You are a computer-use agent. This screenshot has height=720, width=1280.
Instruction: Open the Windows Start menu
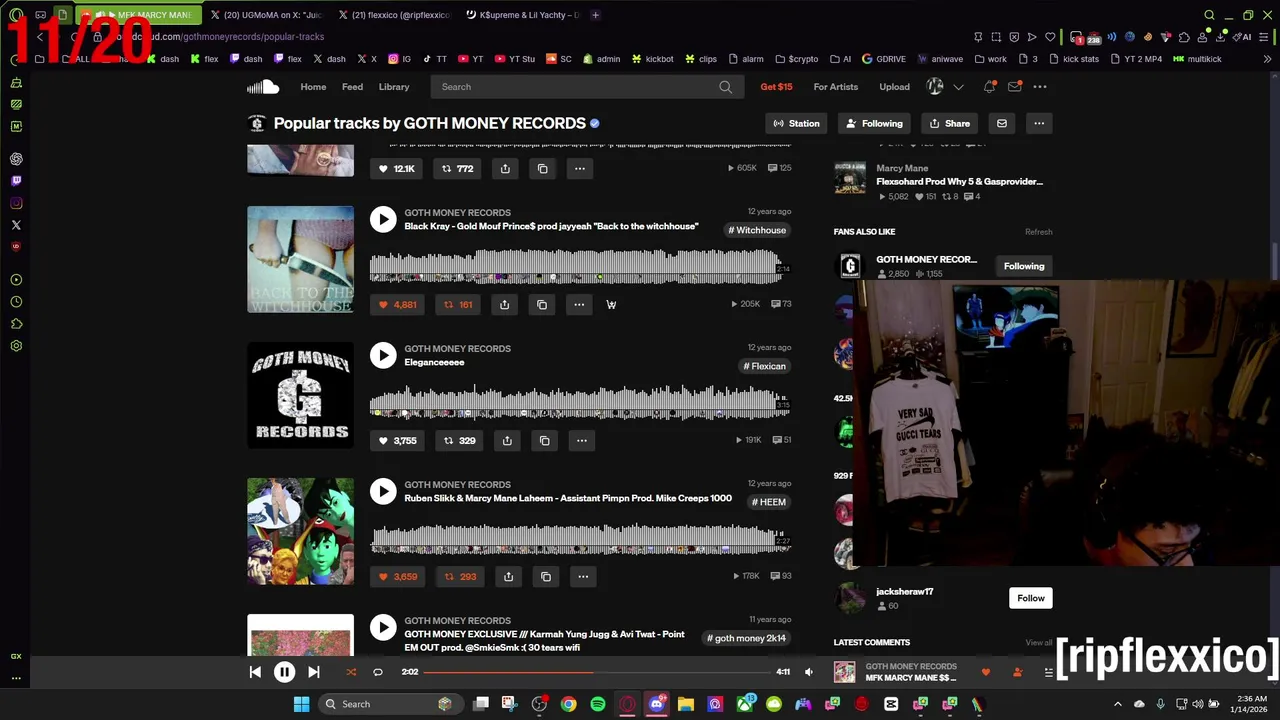301,704
